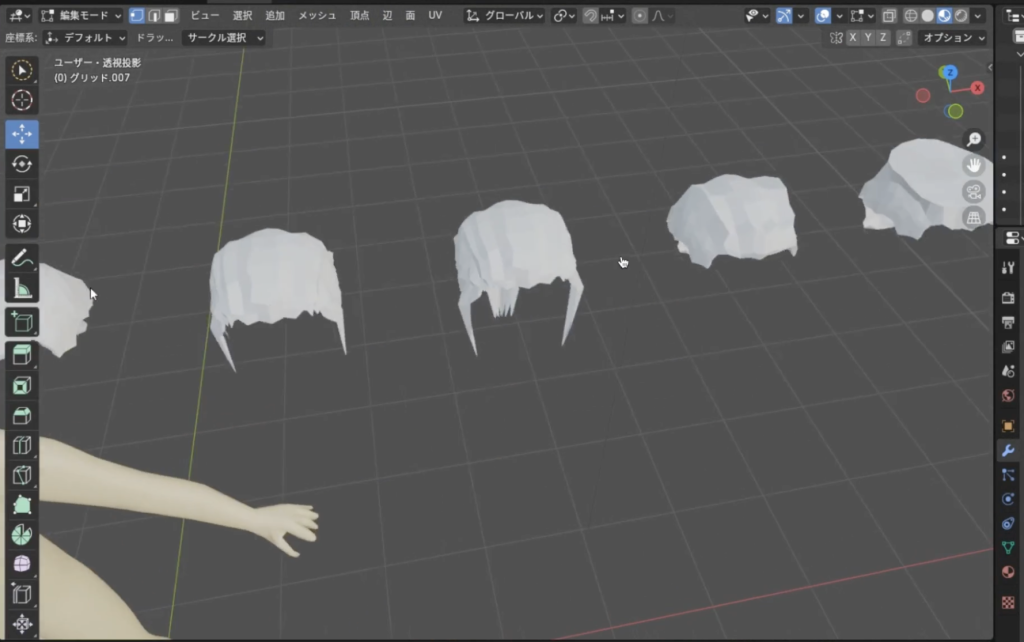
Task: Select the Smooth vertices tool
Action: [x=22, y=564]
